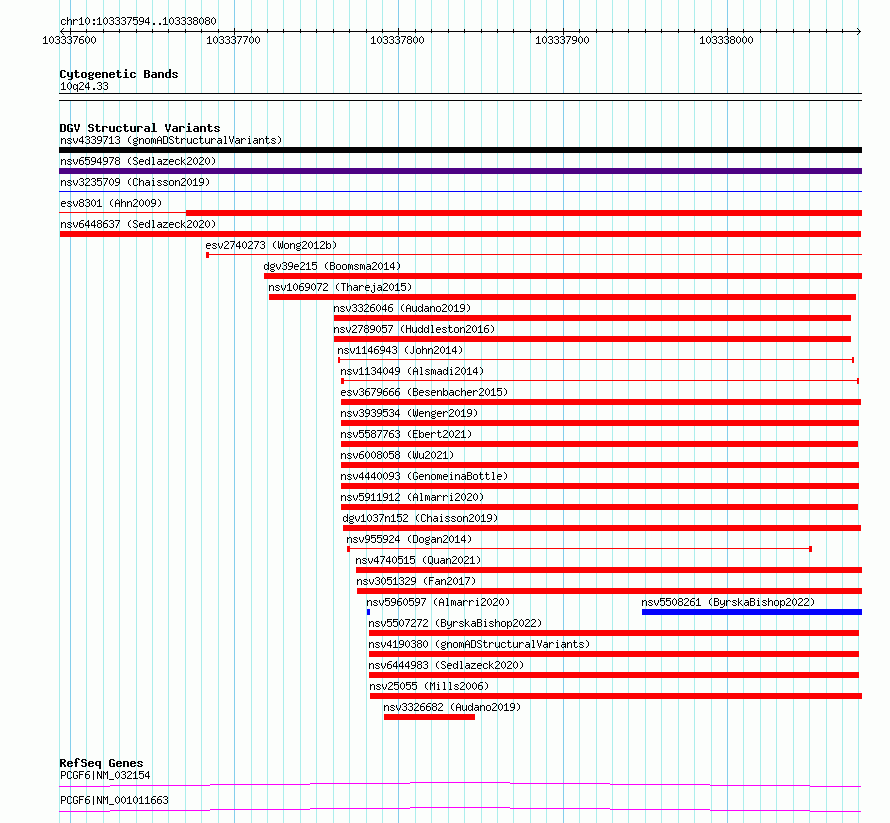Click the PCGF6|NM_032154 gene label
Screen dimensions: 890x823
click(105, 775)
